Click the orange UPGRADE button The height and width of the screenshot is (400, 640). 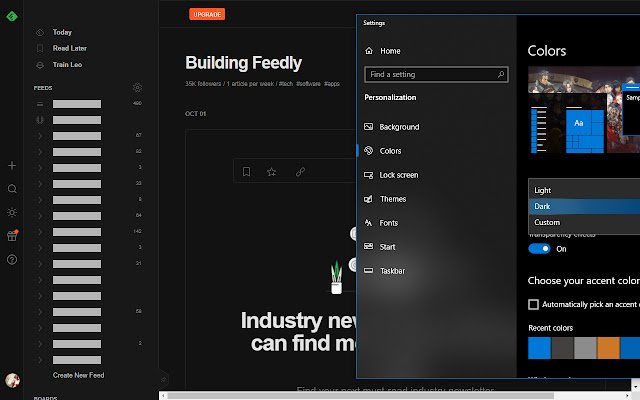tap(207, 14)
